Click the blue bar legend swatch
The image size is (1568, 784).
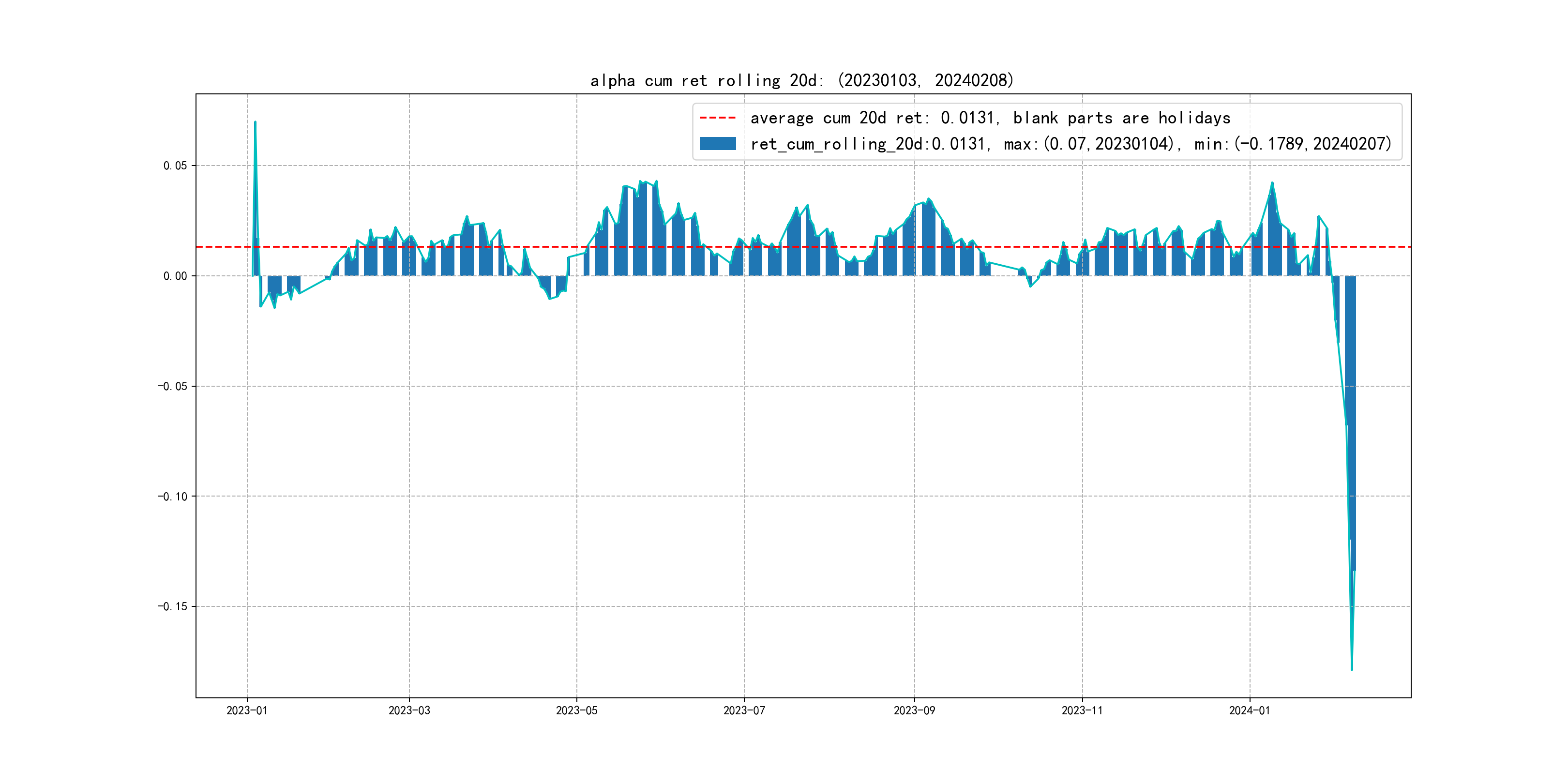(718, 144)
